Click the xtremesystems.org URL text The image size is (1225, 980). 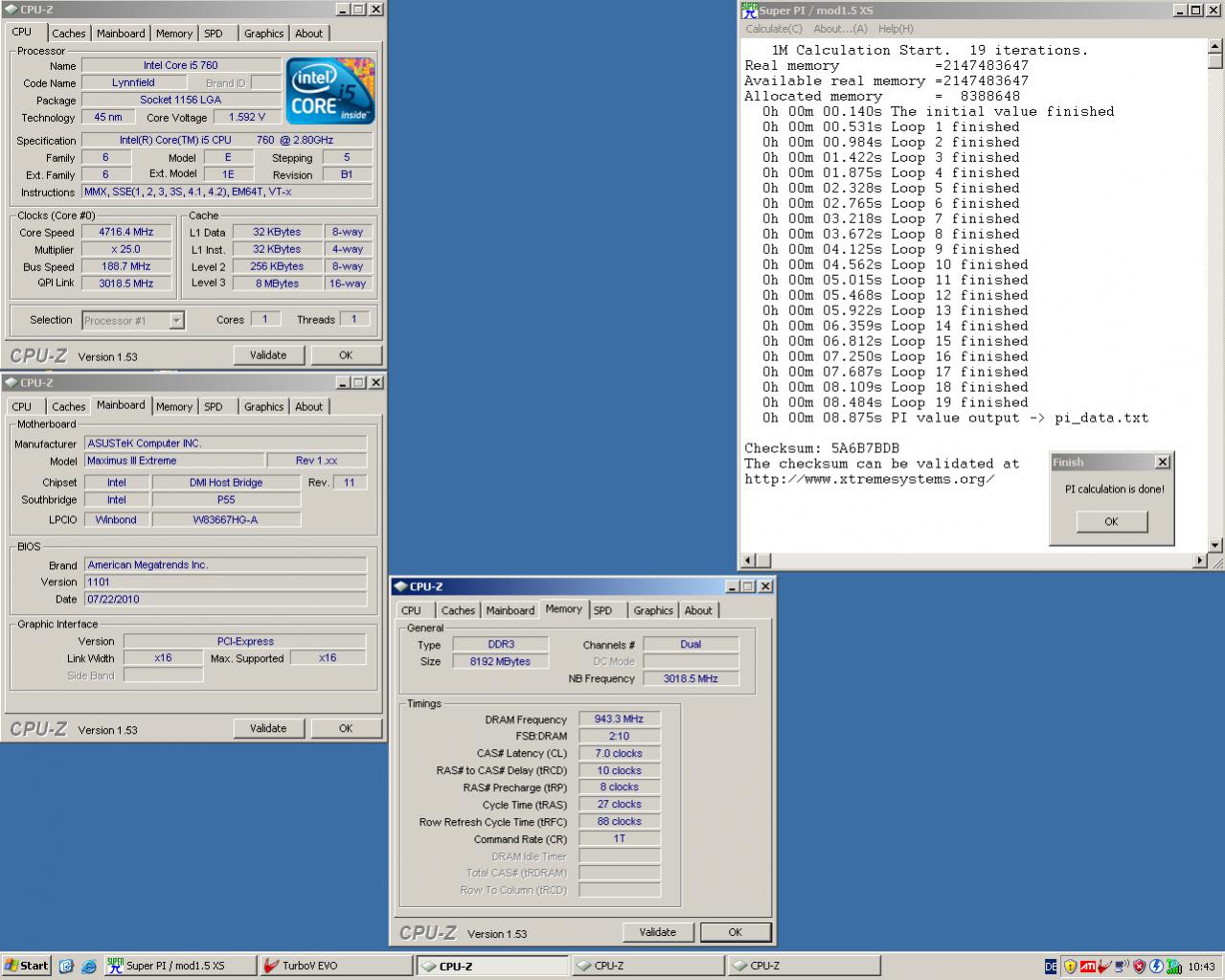click(870, 479)
